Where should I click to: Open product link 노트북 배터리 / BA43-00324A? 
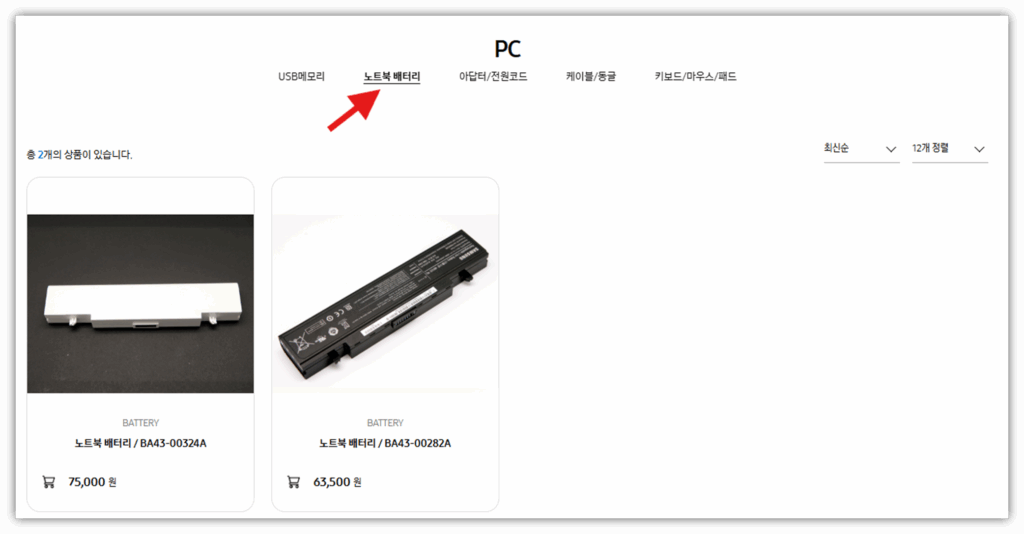140,443
